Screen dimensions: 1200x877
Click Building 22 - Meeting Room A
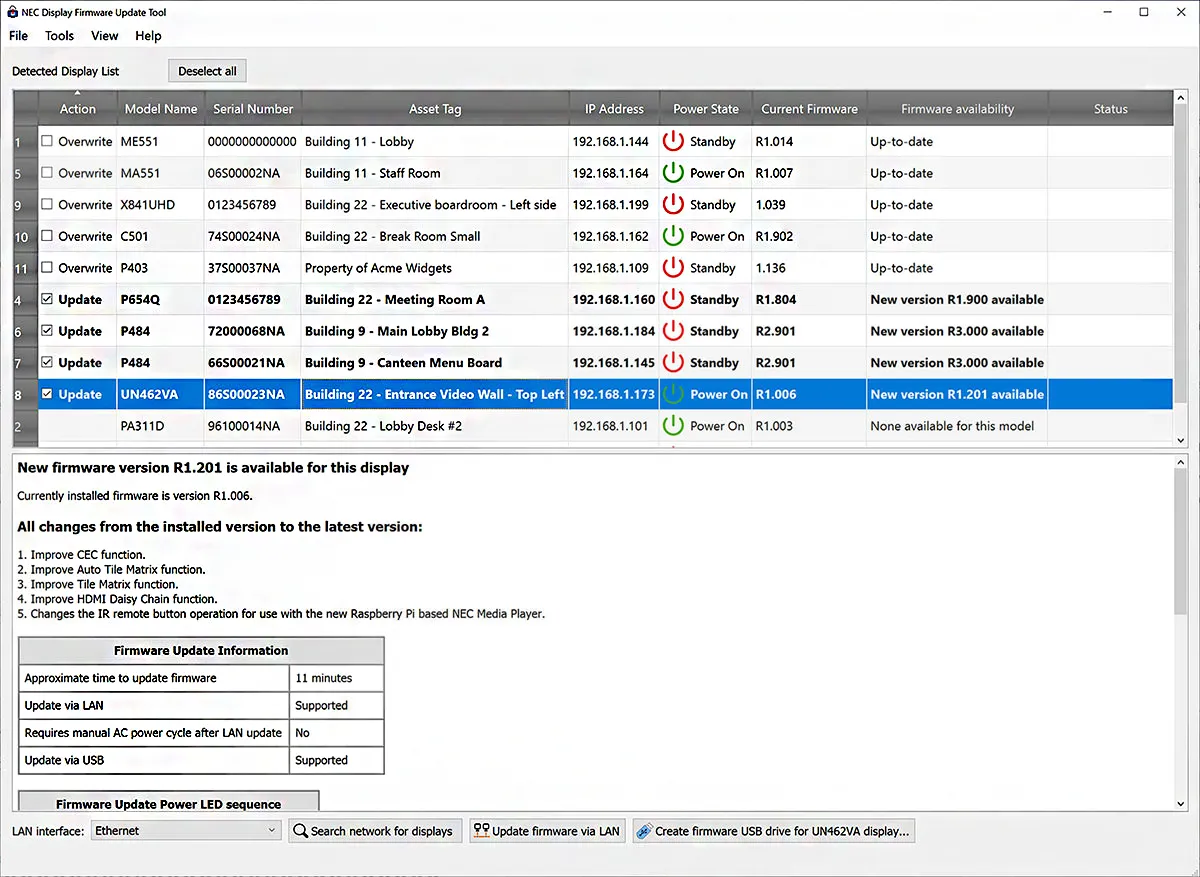tap(394, 299)
